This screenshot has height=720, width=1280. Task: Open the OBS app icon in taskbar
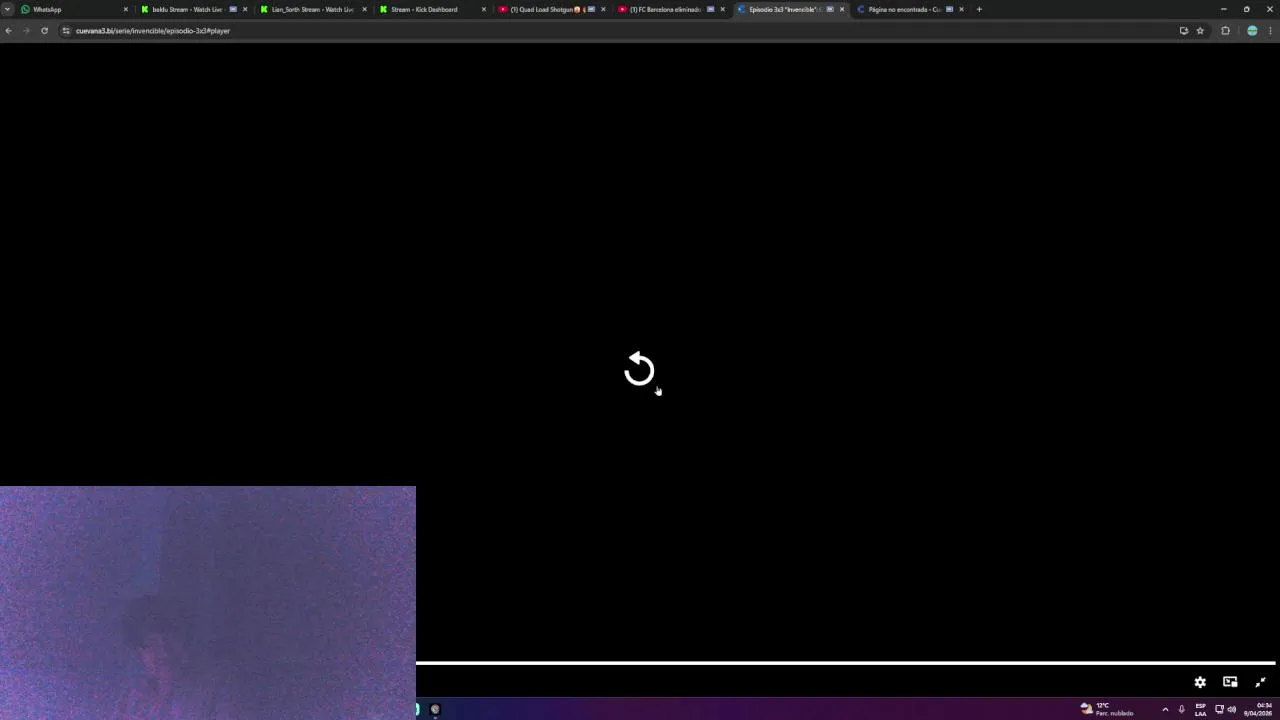coord(435,709)
